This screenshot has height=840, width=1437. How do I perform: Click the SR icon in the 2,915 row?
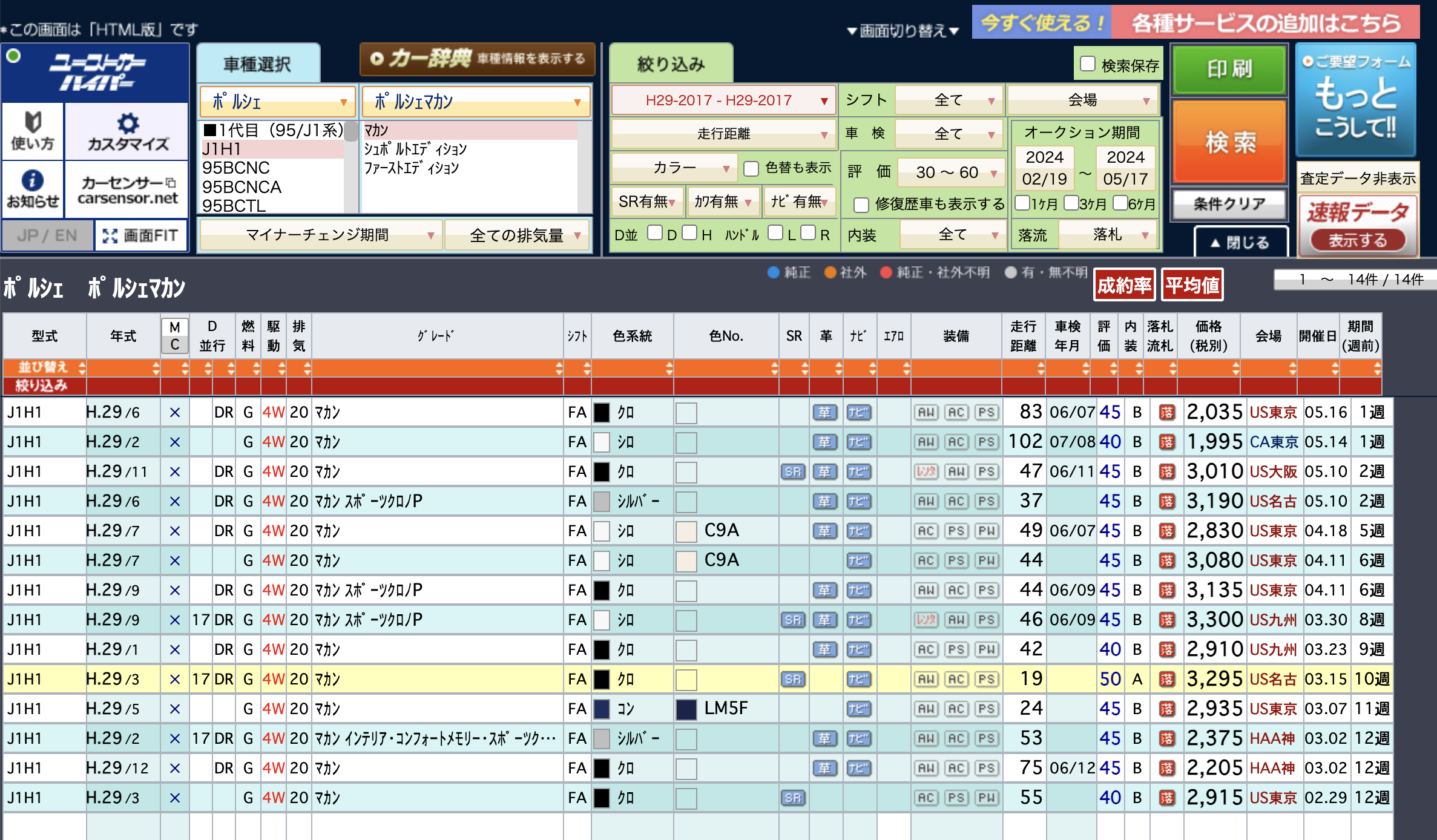point(793,798)
